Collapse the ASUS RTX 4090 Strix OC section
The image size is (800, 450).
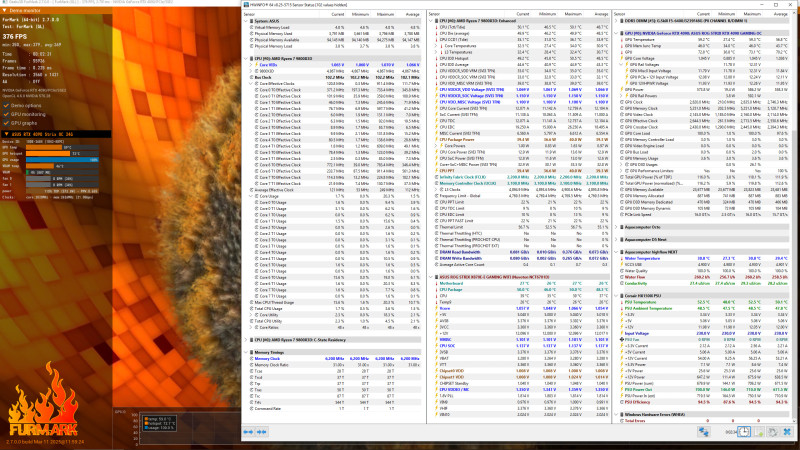point(56,134)
